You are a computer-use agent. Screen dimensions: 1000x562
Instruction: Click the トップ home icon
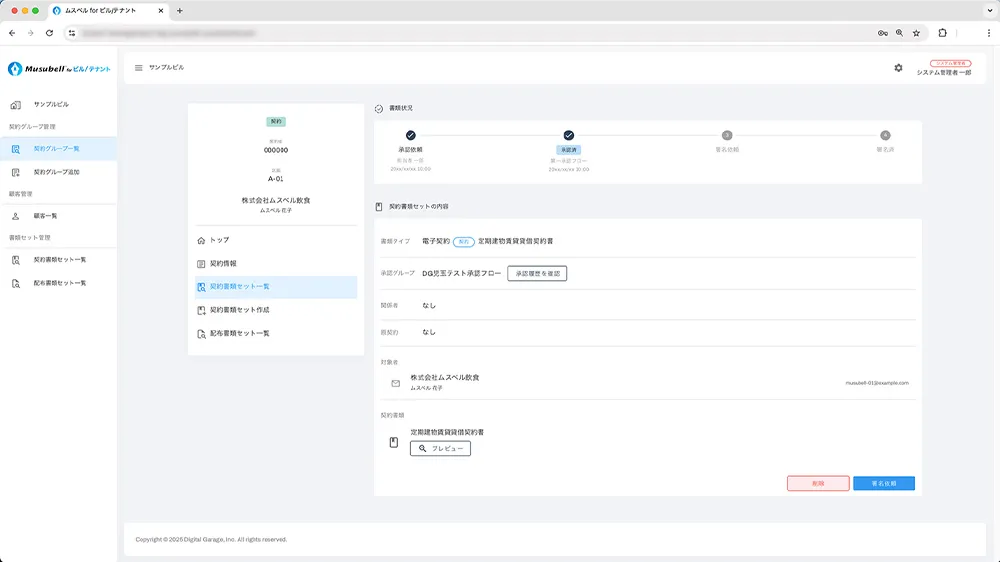coord(201,241)
